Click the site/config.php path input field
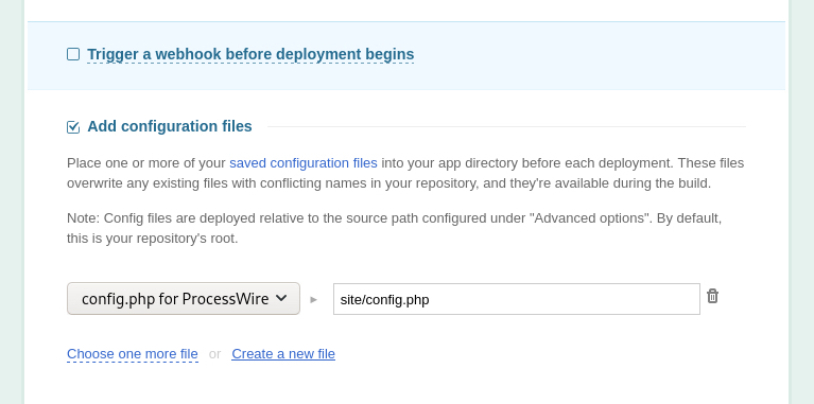This screenshot has height=404, width=814. coord(517,299)
